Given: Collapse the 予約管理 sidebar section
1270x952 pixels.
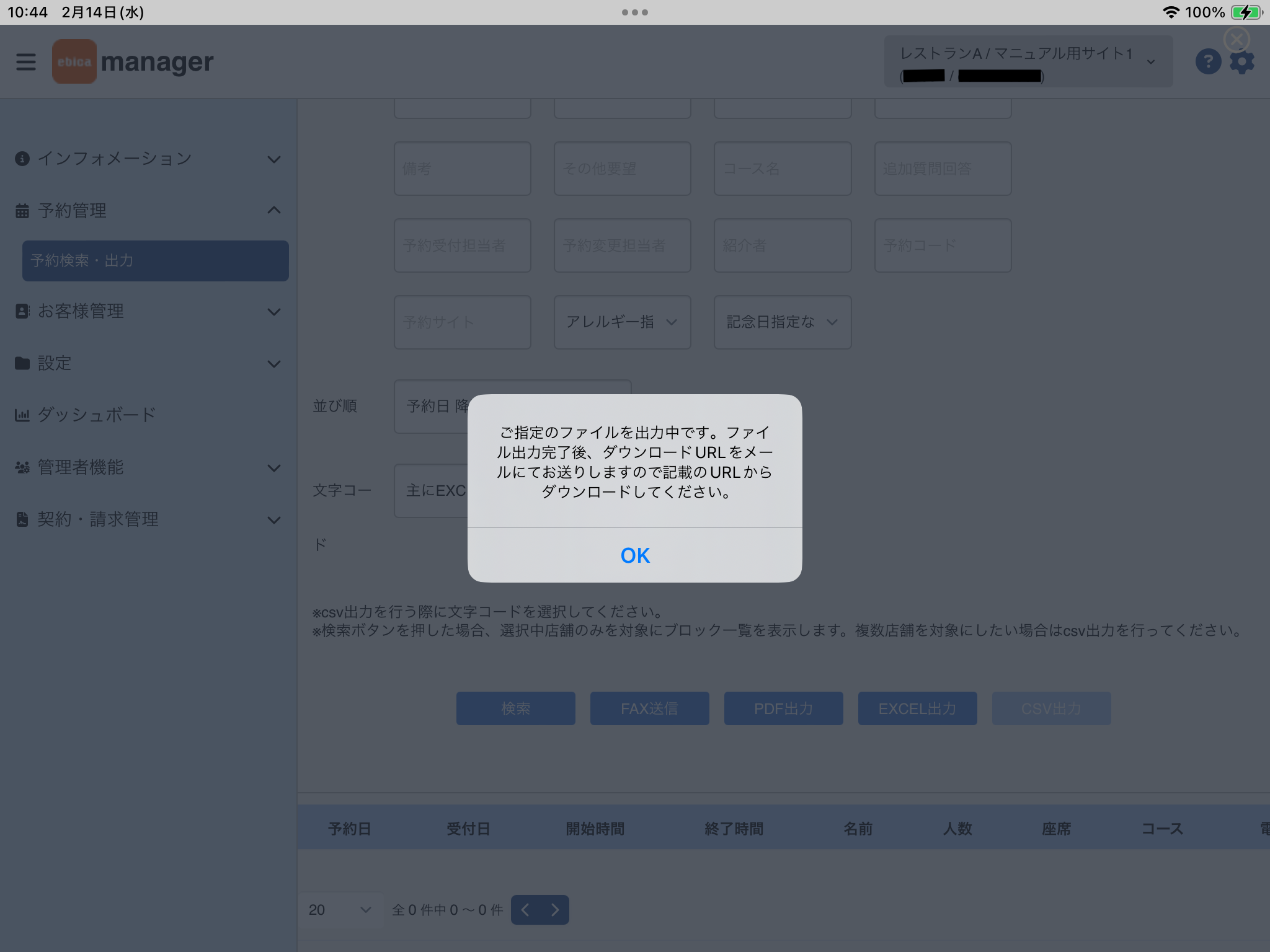Looking at the screenshot, I should tap(148, 211).
